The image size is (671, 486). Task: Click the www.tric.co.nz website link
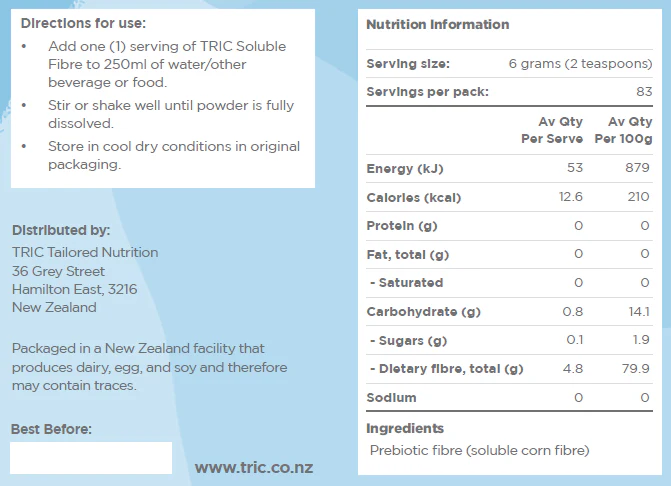click(x=254, y=467)
